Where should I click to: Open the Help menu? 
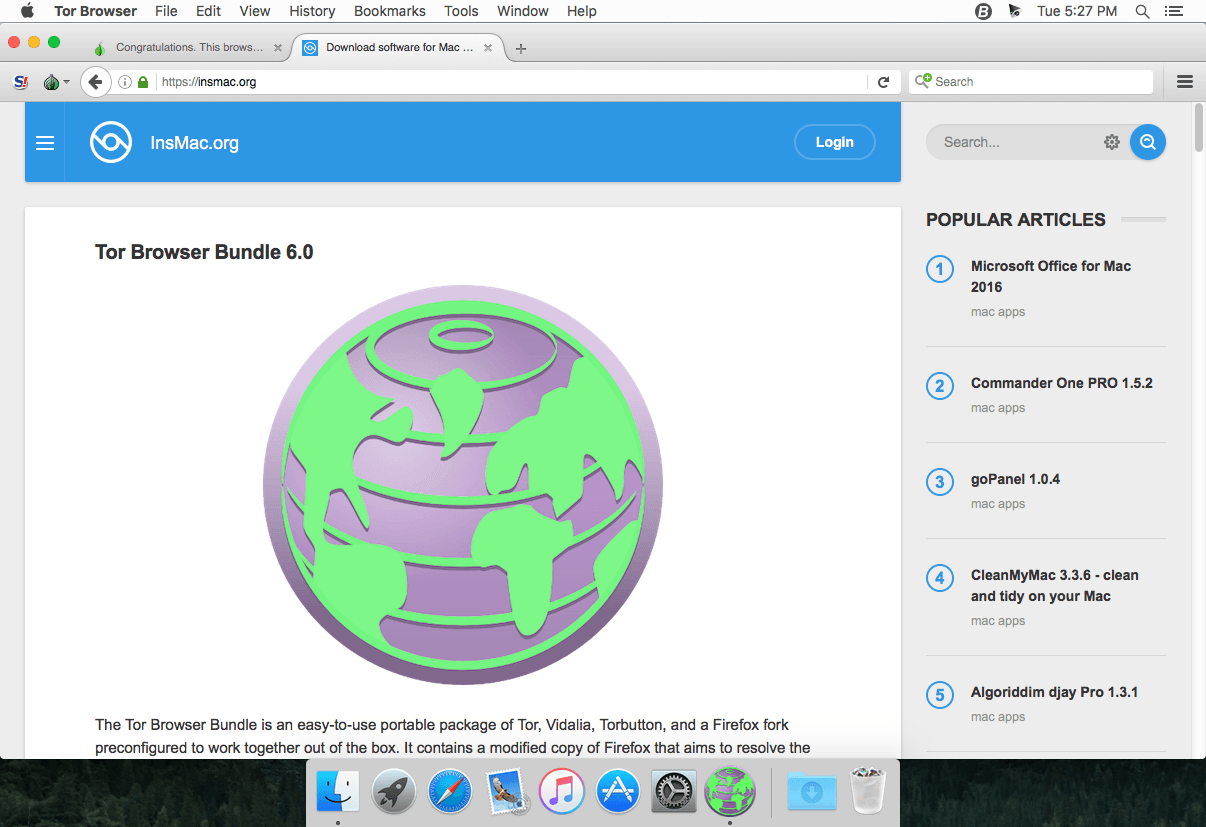tap(582, 11)
